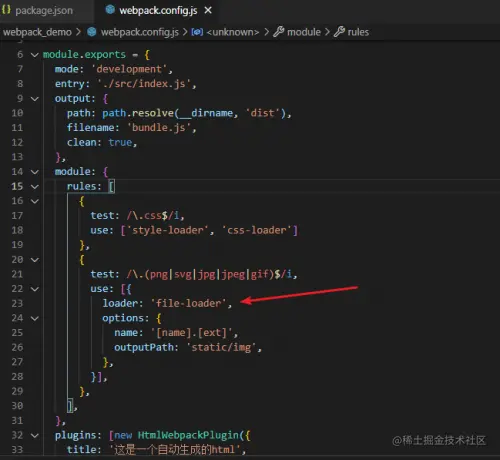Viewport: 500px width, 460px height.
Task: Click webpack.config.js in the breadcrumb path
Action: 140,32
